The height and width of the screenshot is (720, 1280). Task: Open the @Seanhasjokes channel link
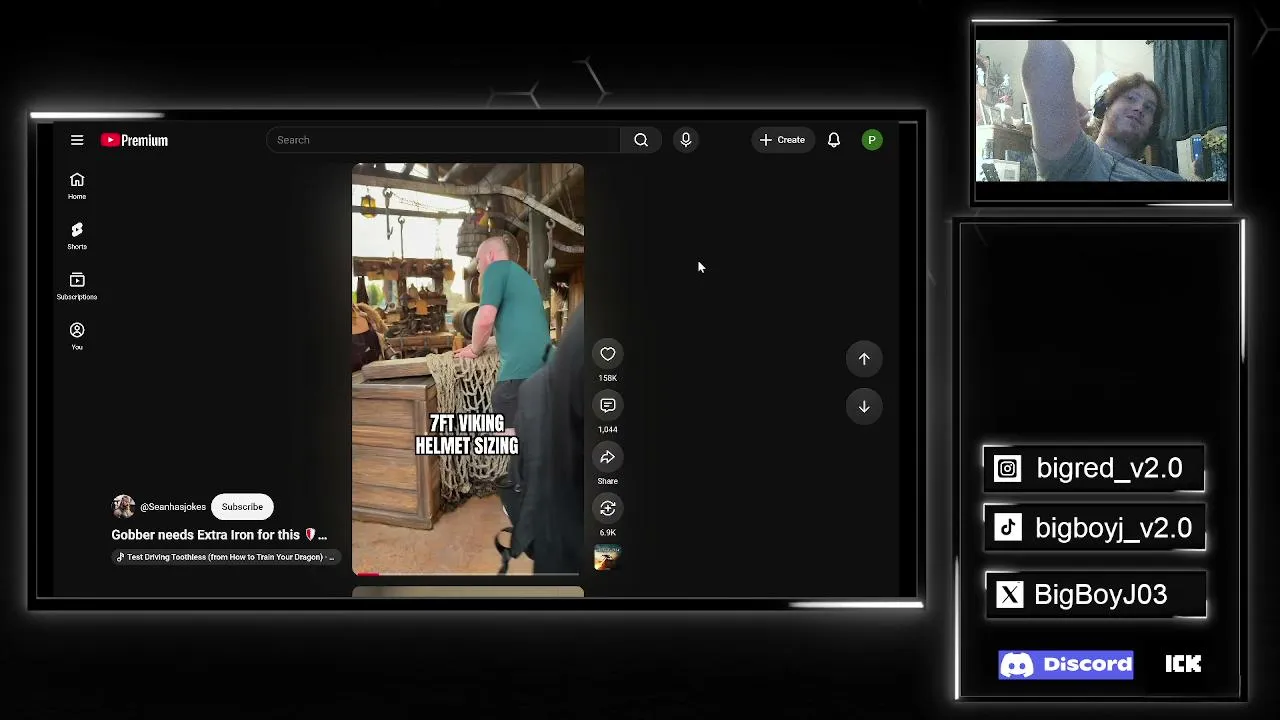(173, 507)
